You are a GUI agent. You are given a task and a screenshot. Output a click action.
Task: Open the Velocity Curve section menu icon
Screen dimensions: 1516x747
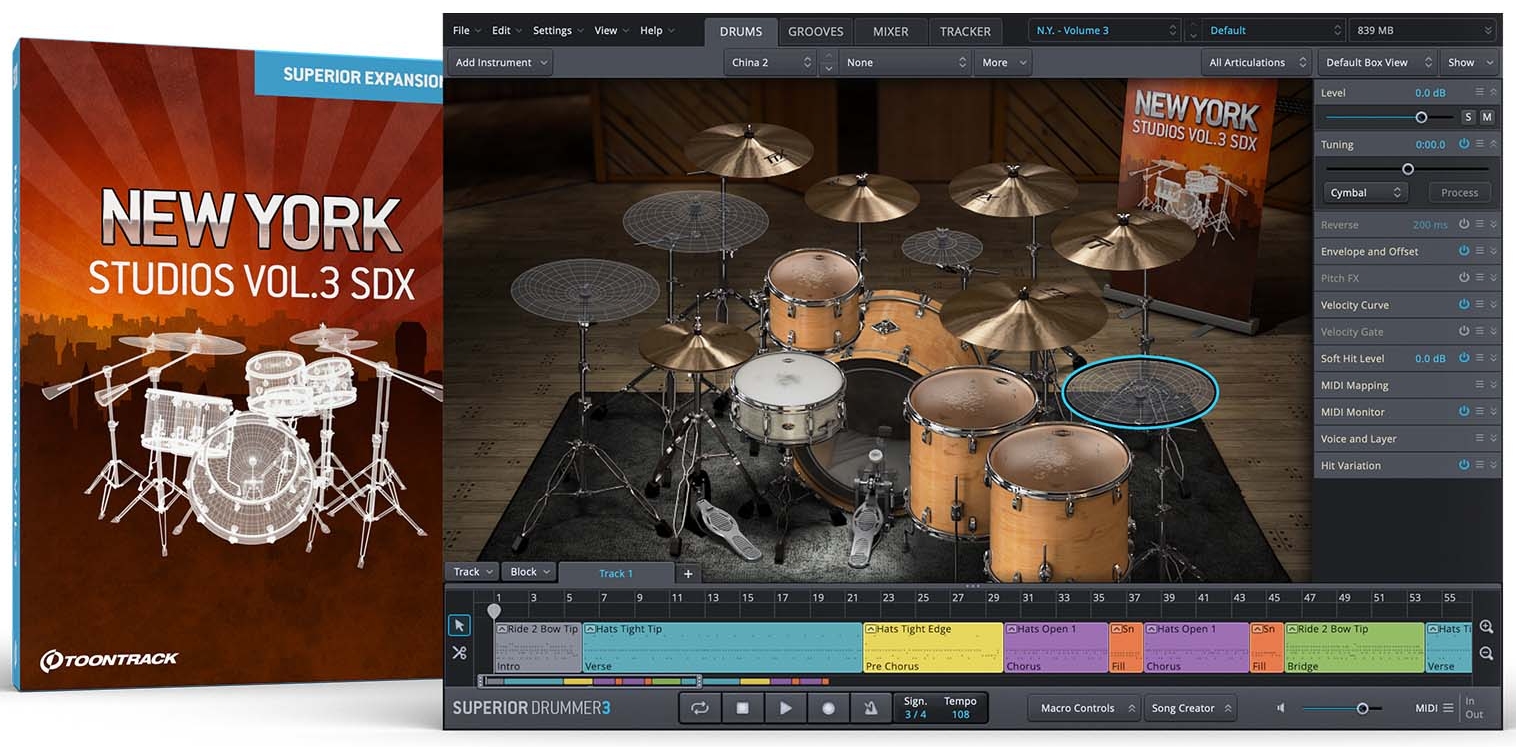pyautogui.click(x=1479, y=305)
